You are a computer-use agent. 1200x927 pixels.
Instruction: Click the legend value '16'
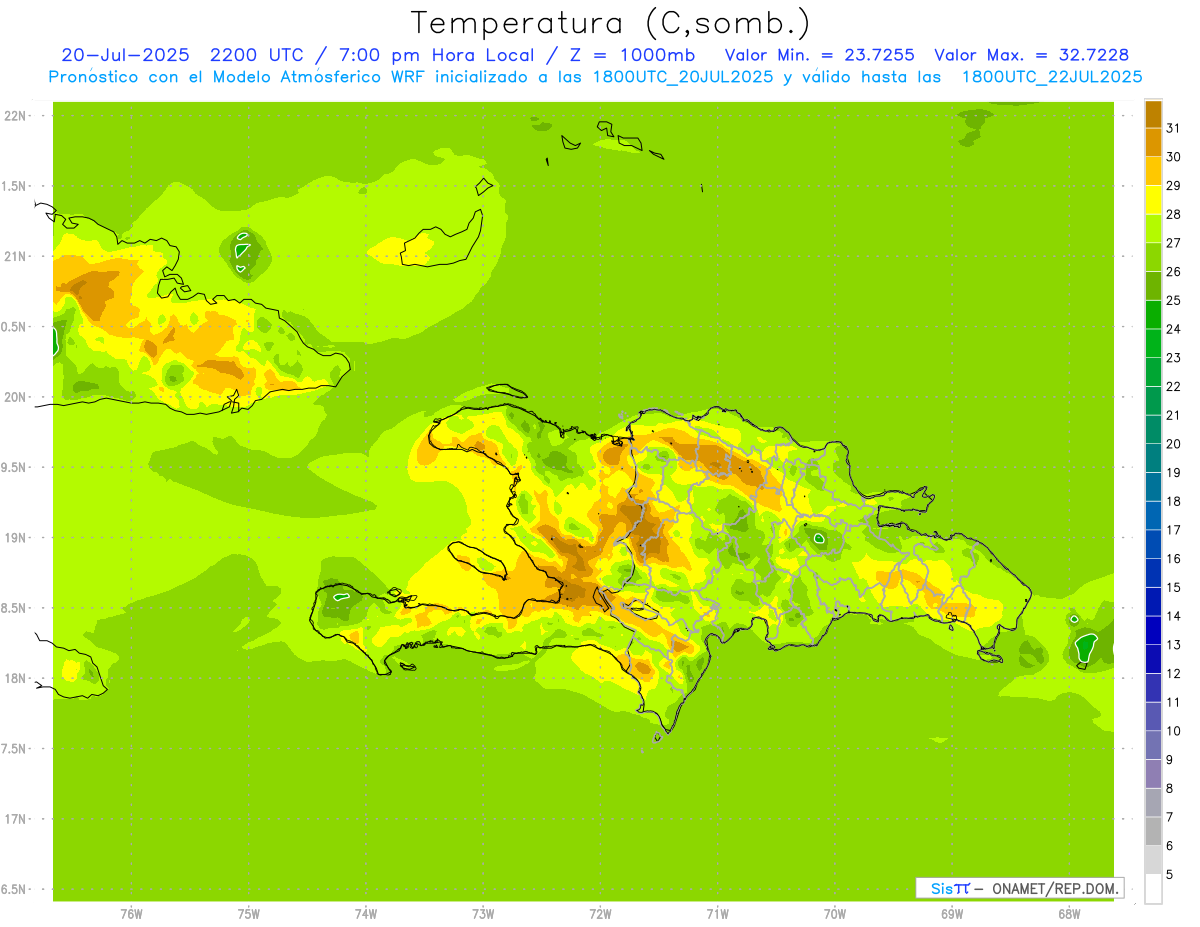pos(1173,559)
